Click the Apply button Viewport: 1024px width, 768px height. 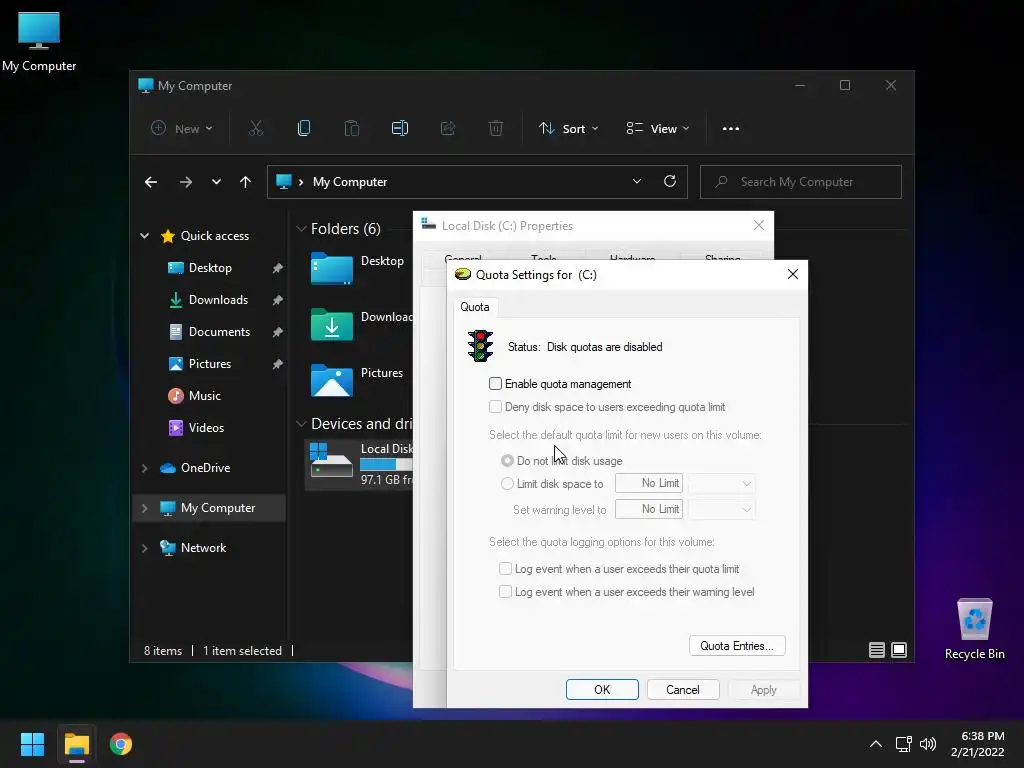pos(763,690)
